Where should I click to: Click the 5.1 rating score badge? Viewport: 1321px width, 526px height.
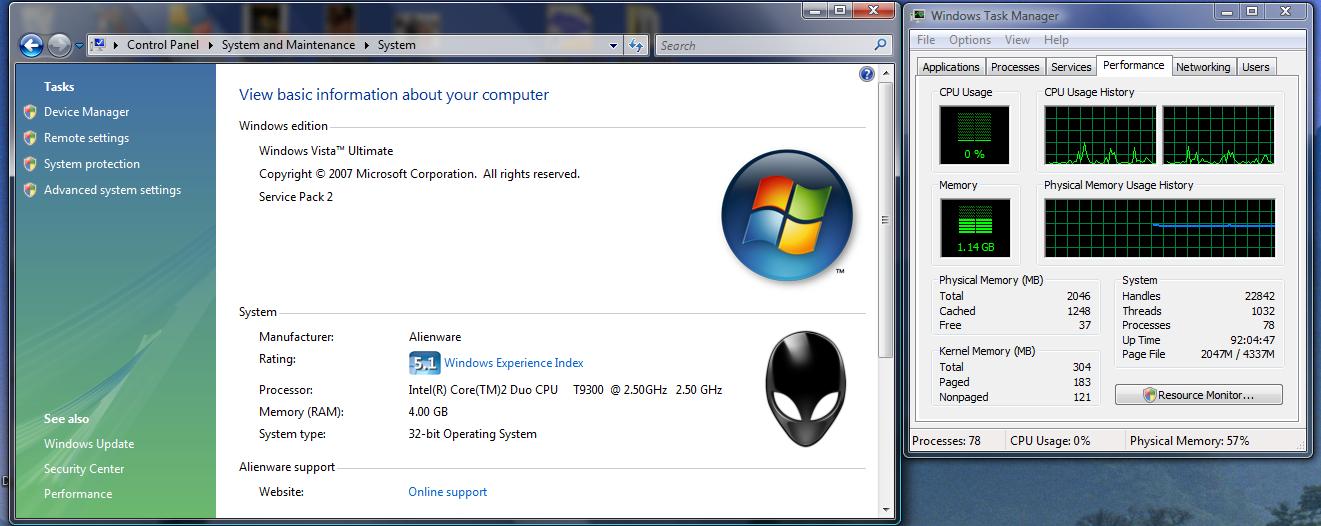[x=424, y=363]
